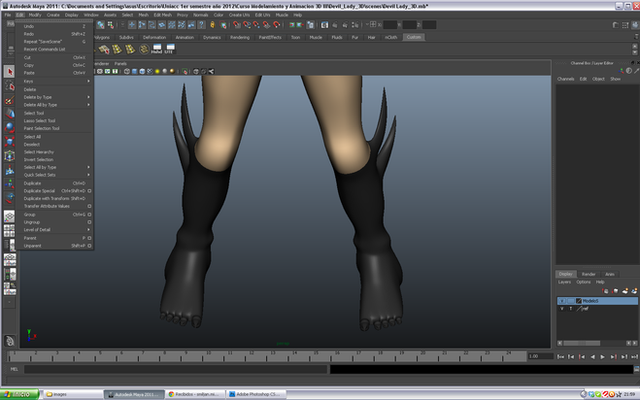Click the Windows Start button

click(x=20, y=393)
